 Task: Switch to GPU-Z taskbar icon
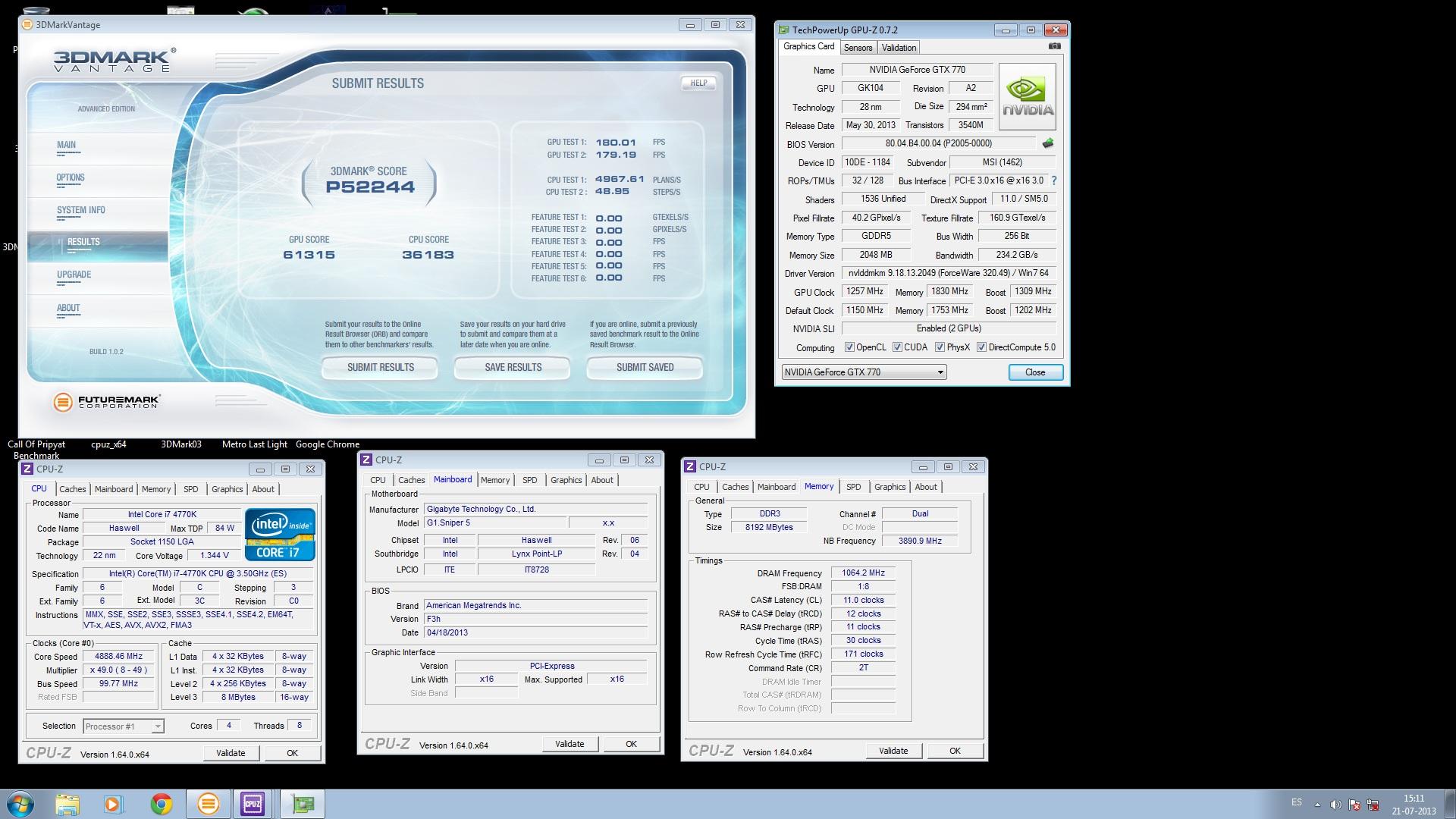303,804
